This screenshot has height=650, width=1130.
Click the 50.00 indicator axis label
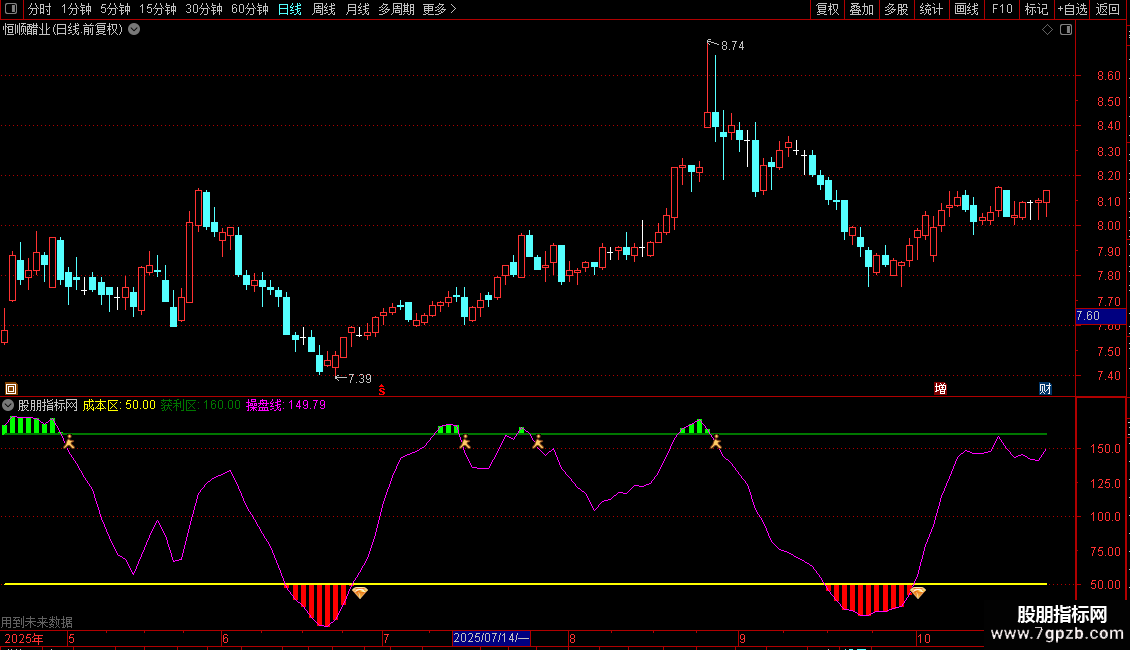tap(1105, 584)
